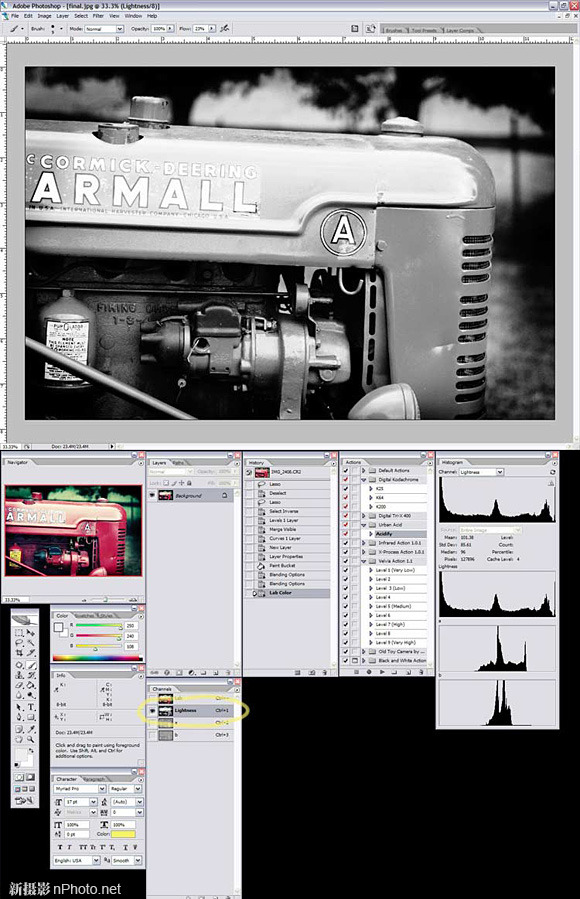Choose the Horizontal Type tool
This screenshot has width=580, height=899.
32,707
